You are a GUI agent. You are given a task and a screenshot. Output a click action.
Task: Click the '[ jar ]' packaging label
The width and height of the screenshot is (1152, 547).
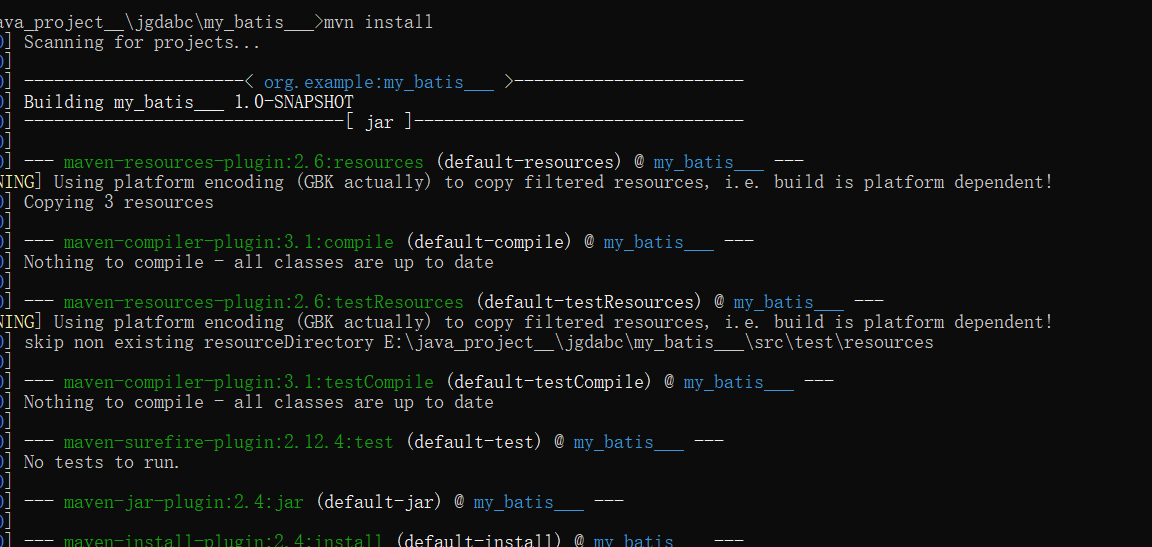[x=378, y=122]
